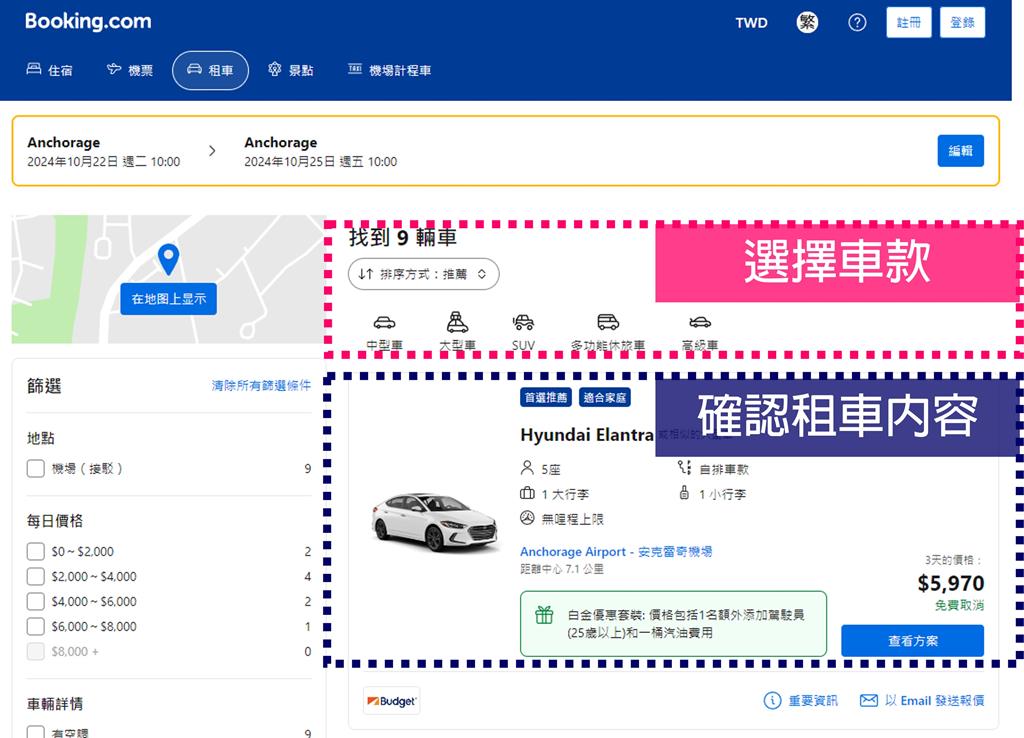Click the 1 大行李 suitcase icon

(527, 493)
